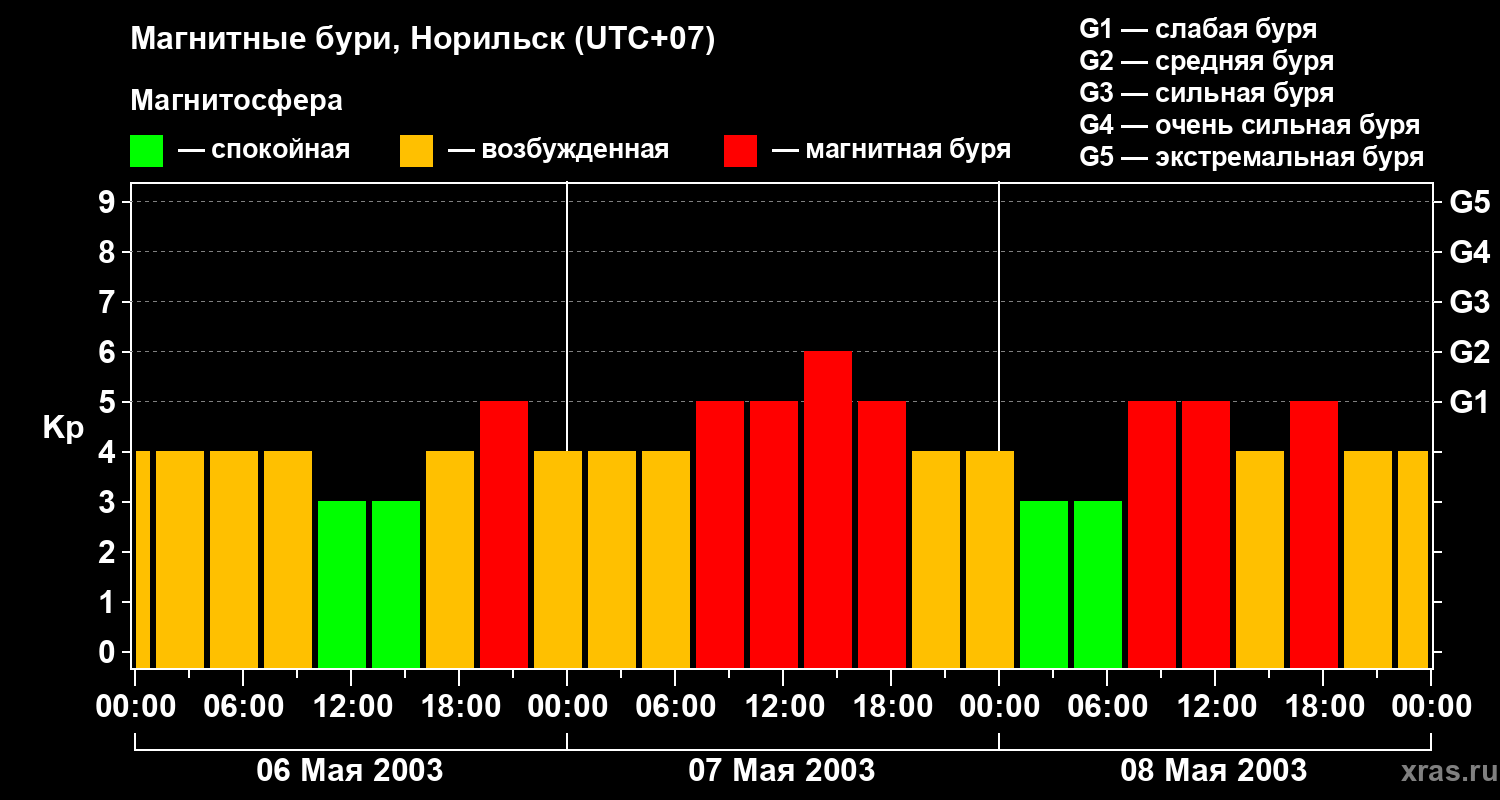
Task: Click the 18:00 time label for 08 Мая
Action: click(x=1324, y=707)
